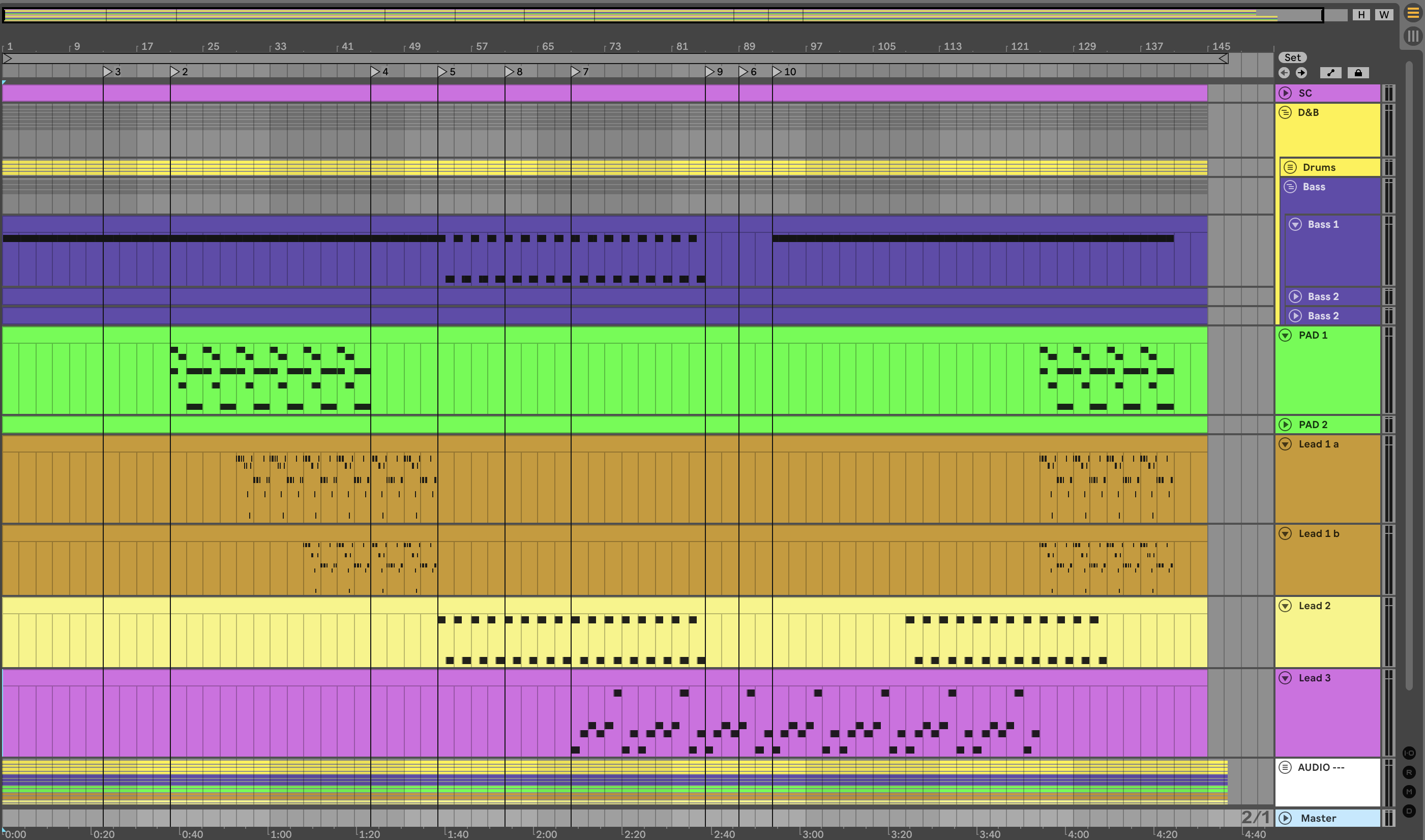This screenshot has height=840, width=1425.
Task: Unfold the Bass group track
Action: coord(1290,187)
